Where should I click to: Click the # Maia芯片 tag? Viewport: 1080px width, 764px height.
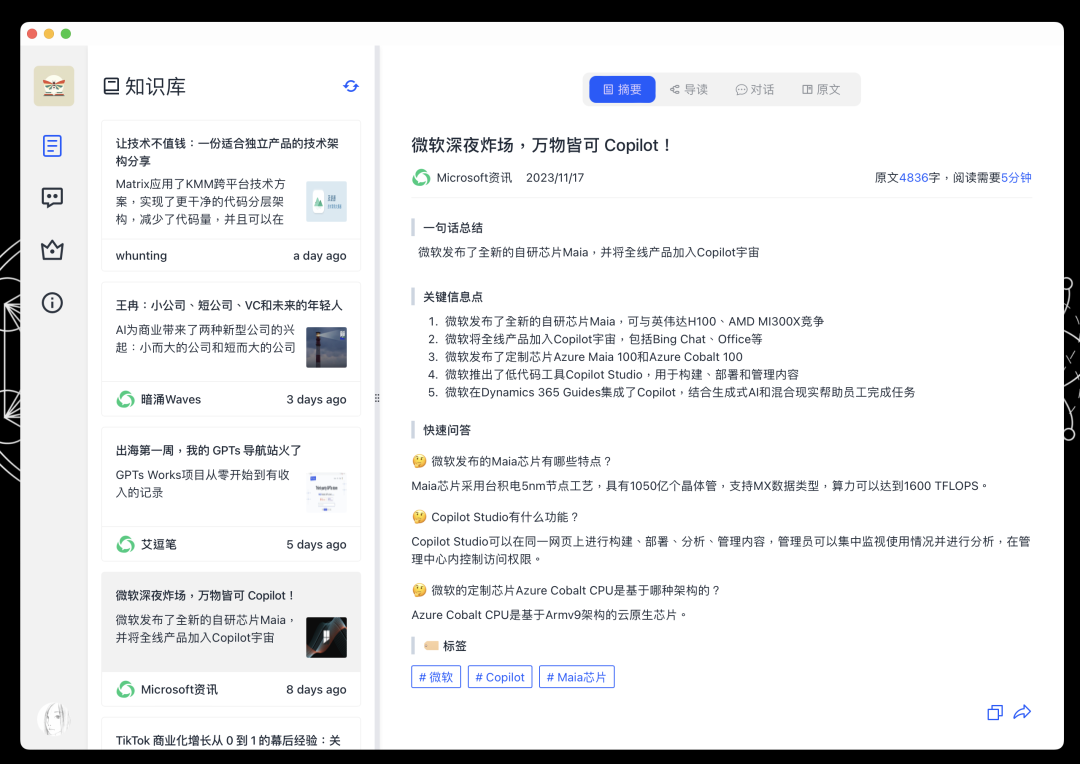point(577,677)
